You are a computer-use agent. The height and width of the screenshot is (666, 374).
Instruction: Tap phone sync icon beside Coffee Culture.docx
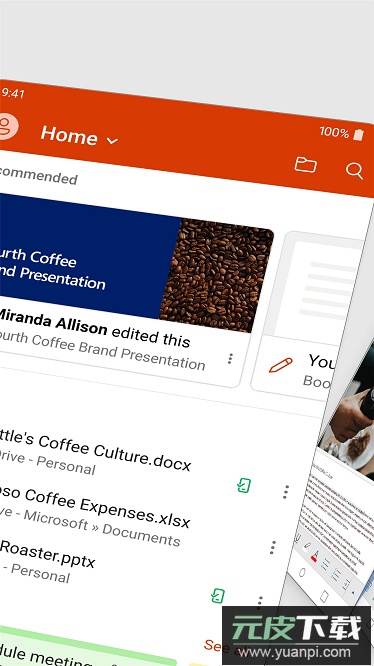(x=244, y=485)
